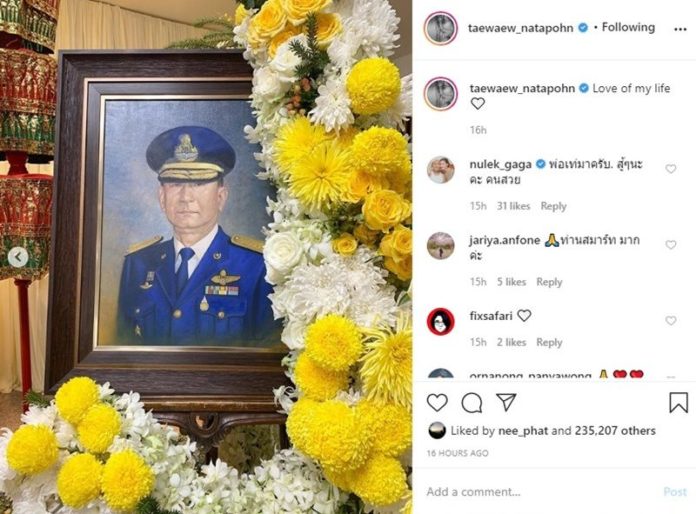Viewport: 696px width, 514px height.
Task: Open nulek_gaga commenter avatar
Action: click(440, 170)
